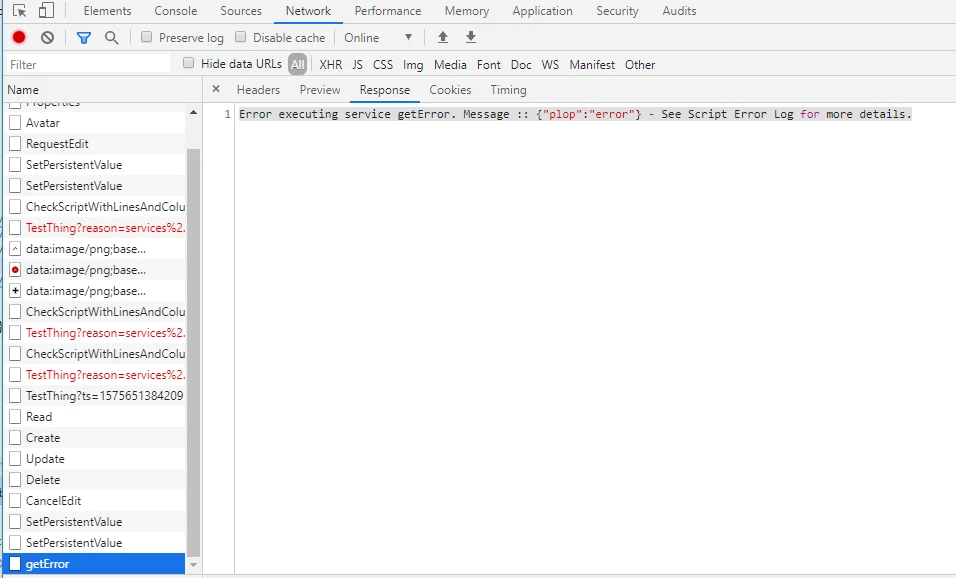Activate the inspect element picker icon

[20, 11]
